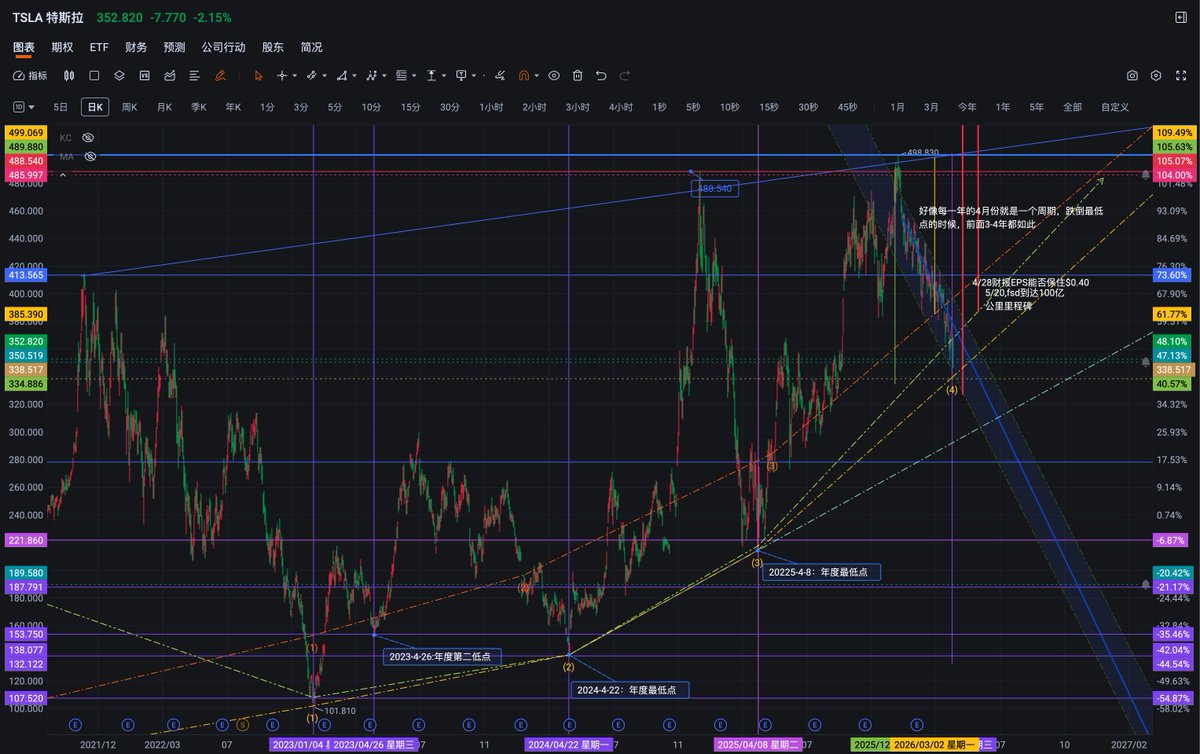The width and height of the screenshot is (1200, 754).
Task: Select the zigzag pattern tool
Action: click(x=371, y=75)
